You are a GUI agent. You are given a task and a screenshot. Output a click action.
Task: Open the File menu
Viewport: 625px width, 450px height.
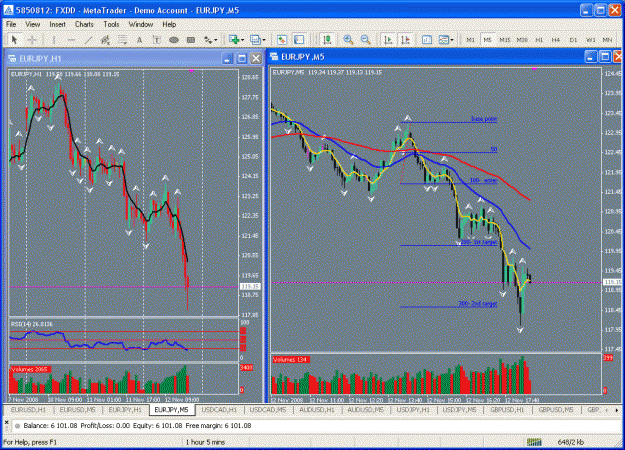11,24
